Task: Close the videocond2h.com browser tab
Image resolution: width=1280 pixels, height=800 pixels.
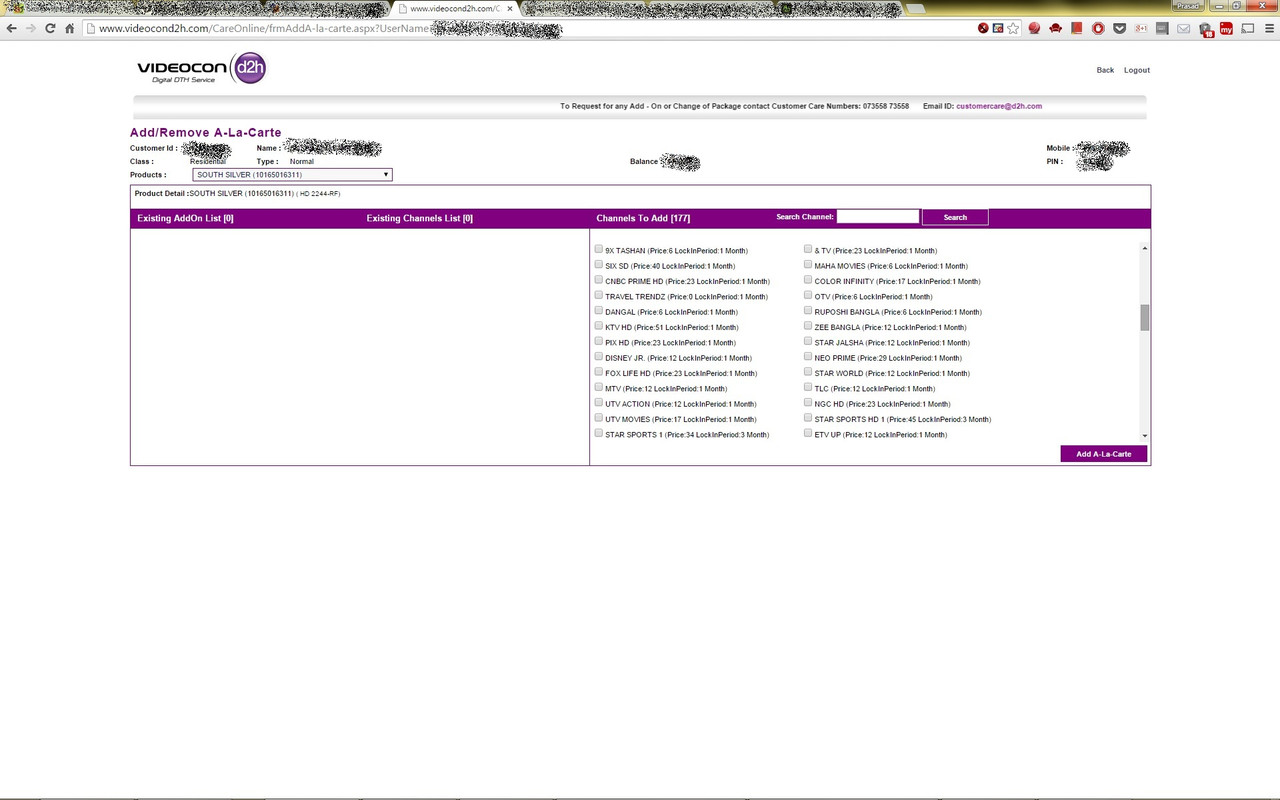Action: coord(509,8)
